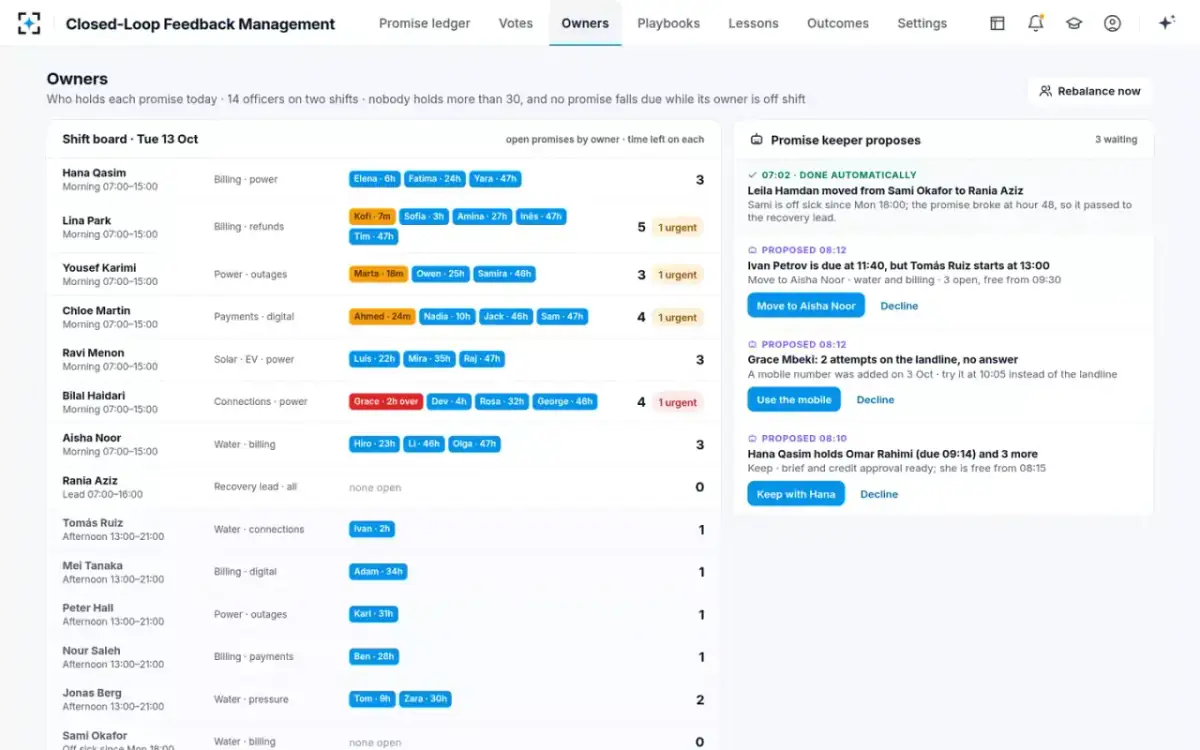Select the Fatima · 24h chip
Viewport: 1200px width, 750px height.
(x=435, y=179)
